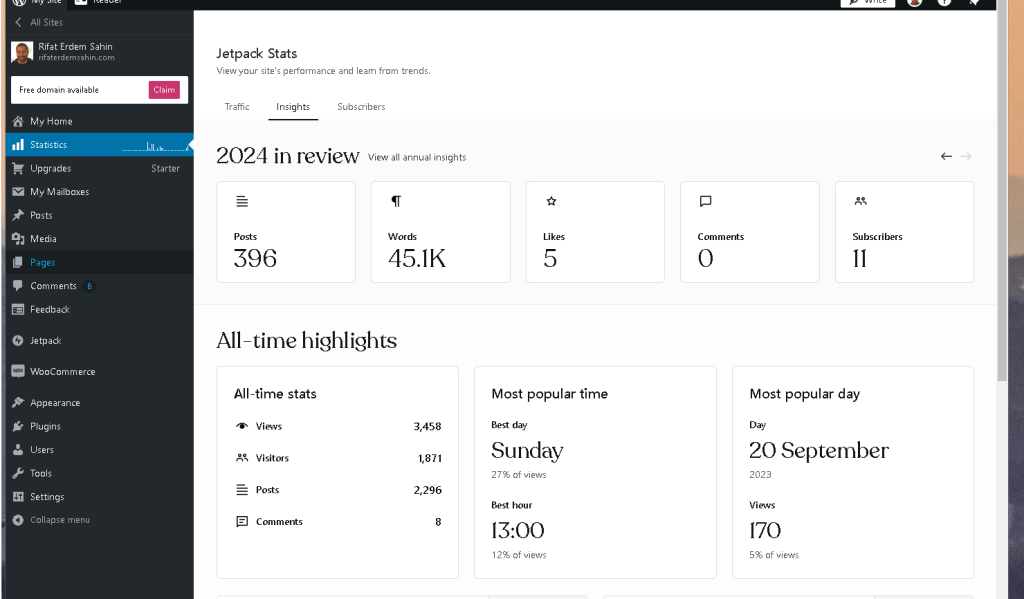Click the Likes star icon
The height and width of the screenshot is (599, 1024).
pyautogui.click(x=551, y=201)
